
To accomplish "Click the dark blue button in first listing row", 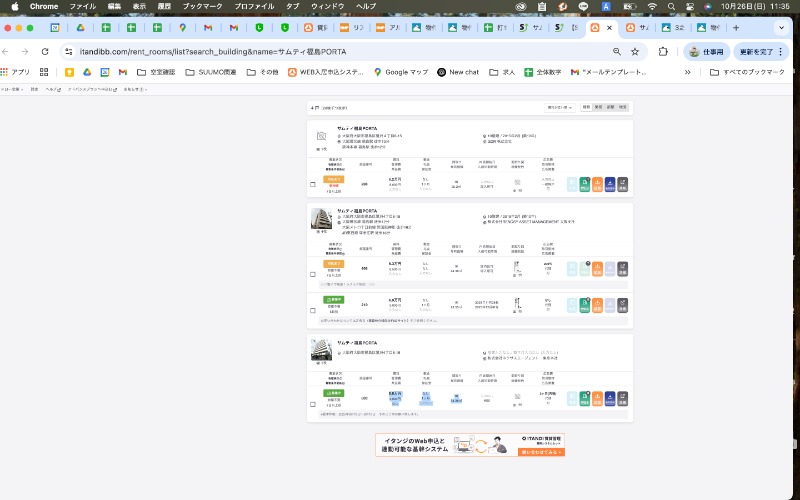I will tap(610, 184).
